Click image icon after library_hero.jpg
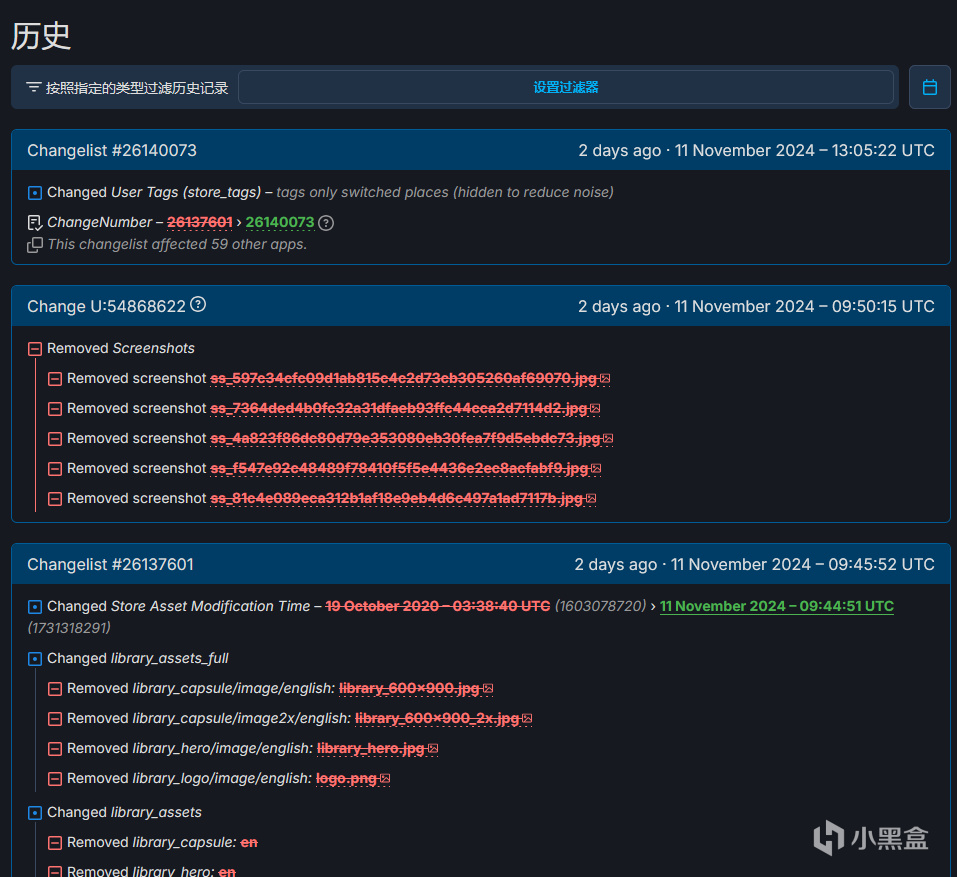Screen dimensions: 957x877 click(x=433, y=748)
